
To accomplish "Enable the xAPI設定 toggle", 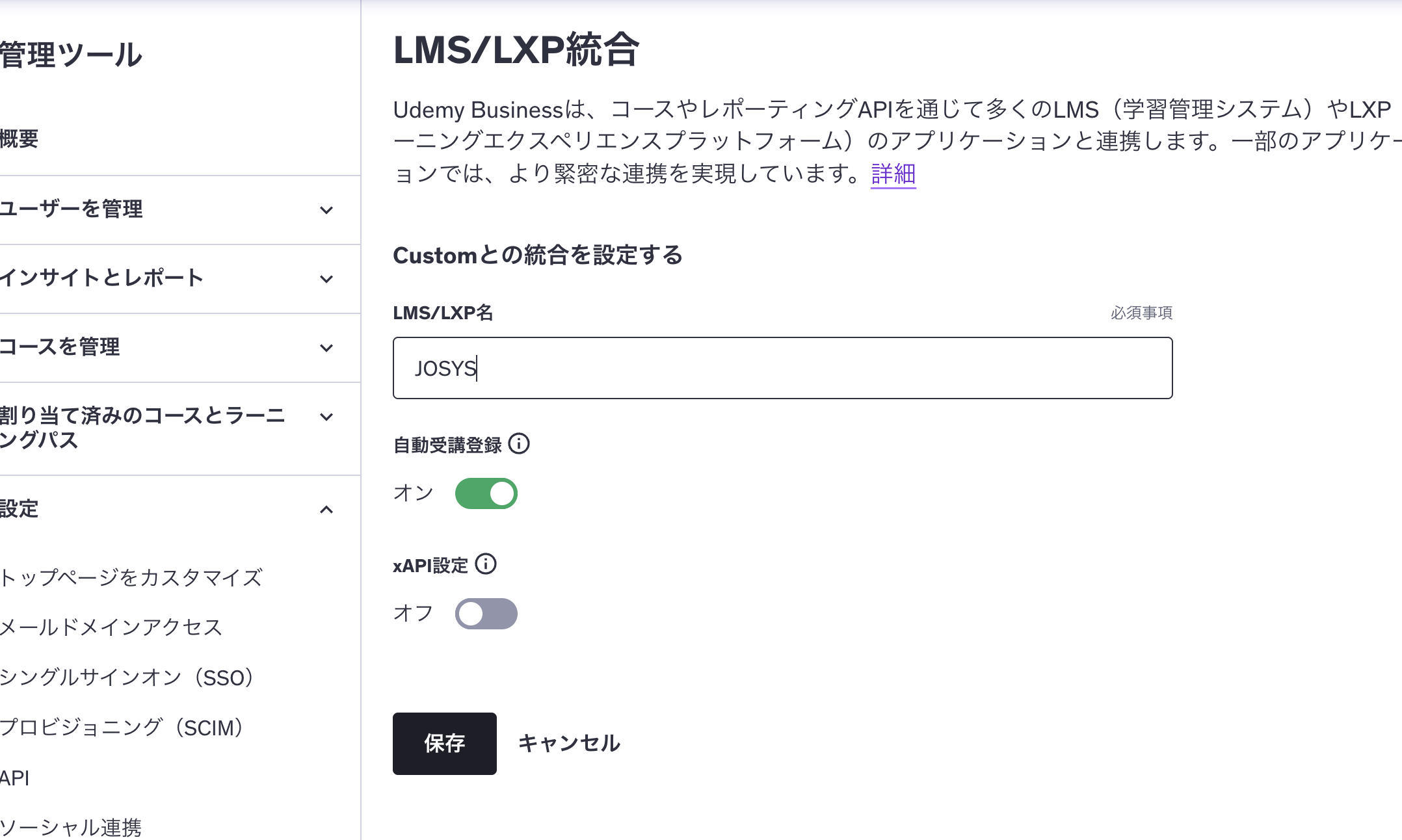I will [x=486, y=614].
